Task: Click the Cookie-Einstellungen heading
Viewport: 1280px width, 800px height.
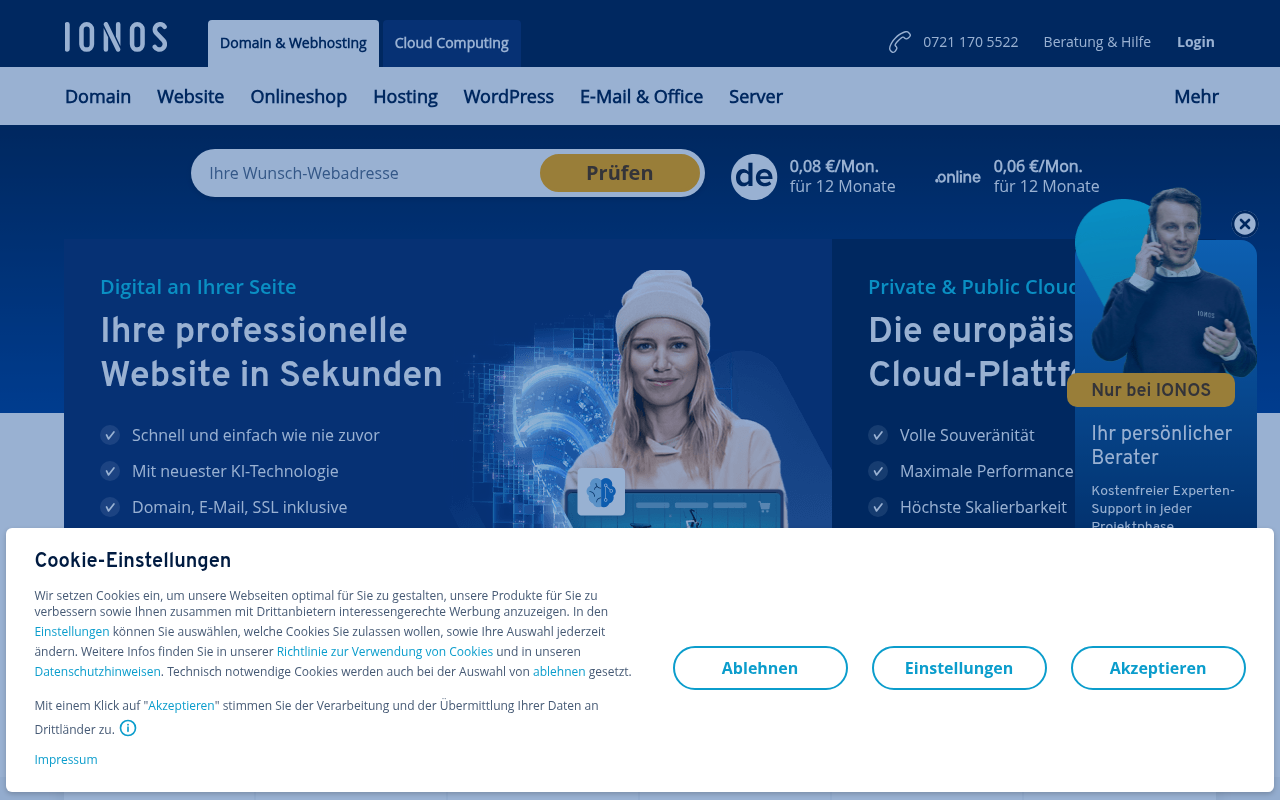Action: point(133,560)
